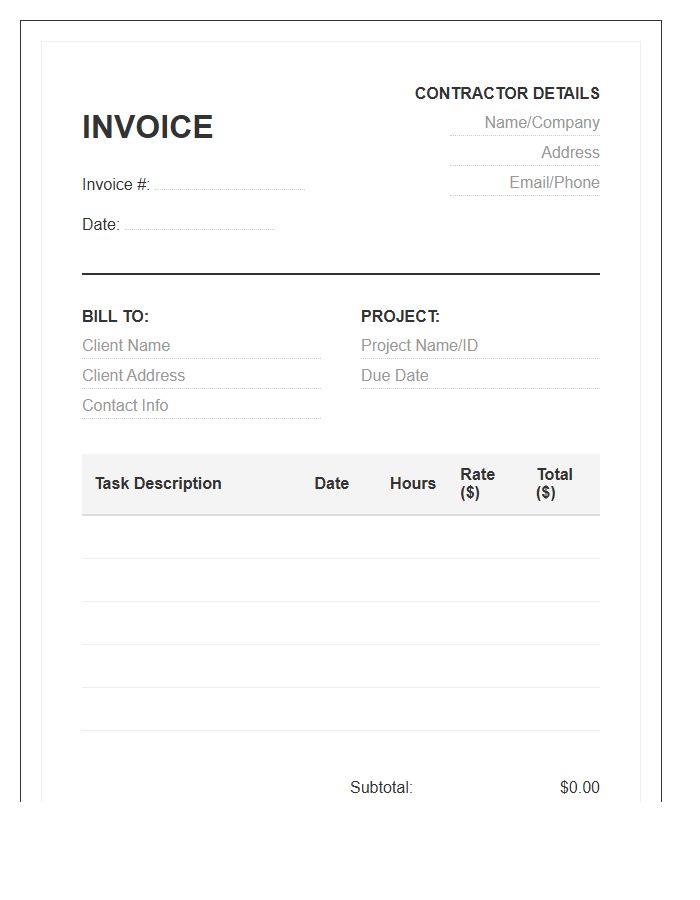Click the Email/Phone contractor field
The height and width of the screenshot is (900, 700).
click(524, 182)
